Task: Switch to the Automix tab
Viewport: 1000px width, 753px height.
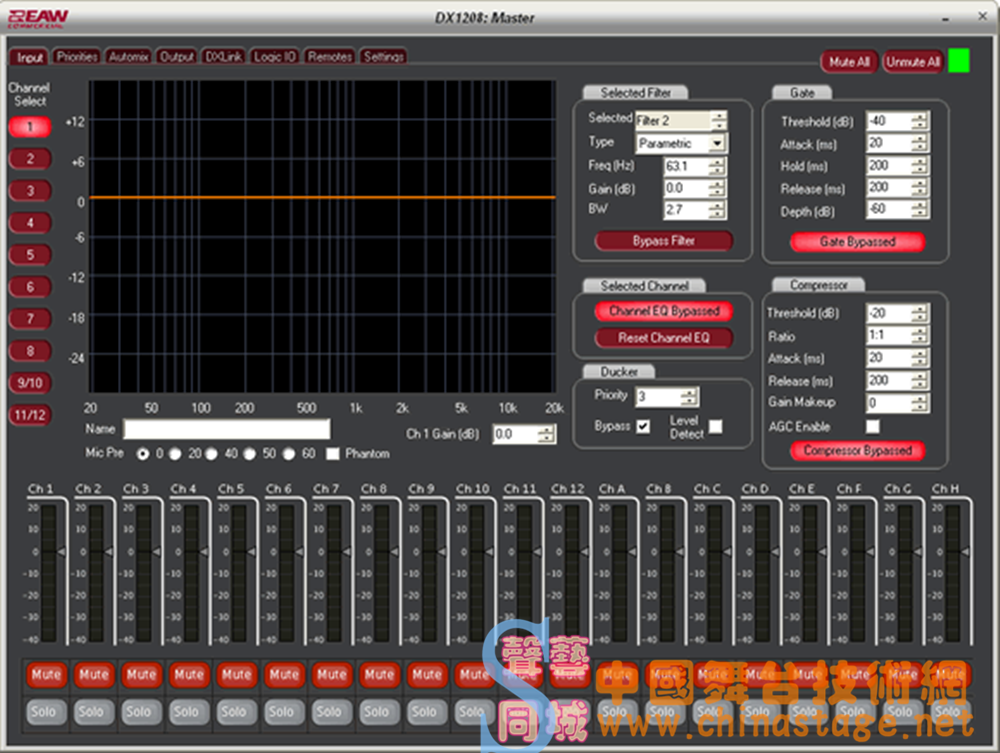Action: coord(127,57)
